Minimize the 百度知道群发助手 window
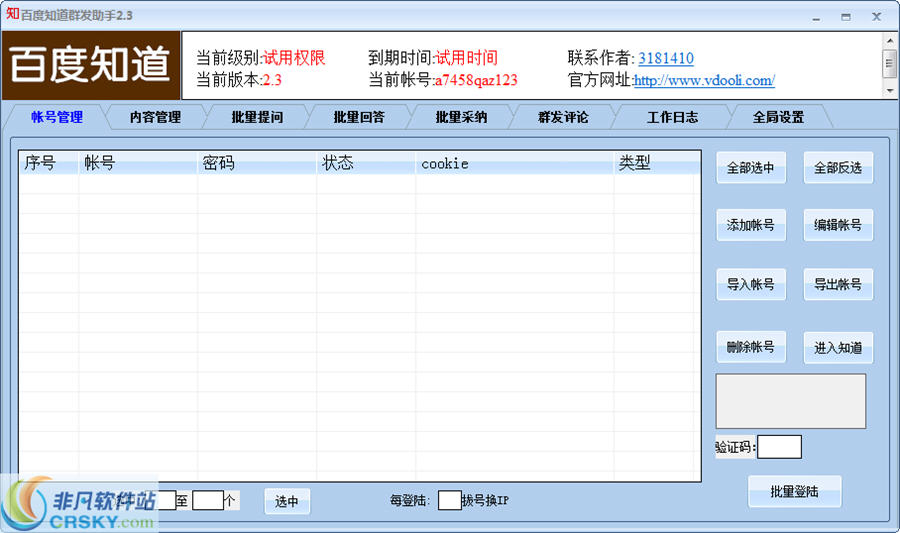Image resolution: width=900 pixels, height=533 pixels. tap(816, 17)
